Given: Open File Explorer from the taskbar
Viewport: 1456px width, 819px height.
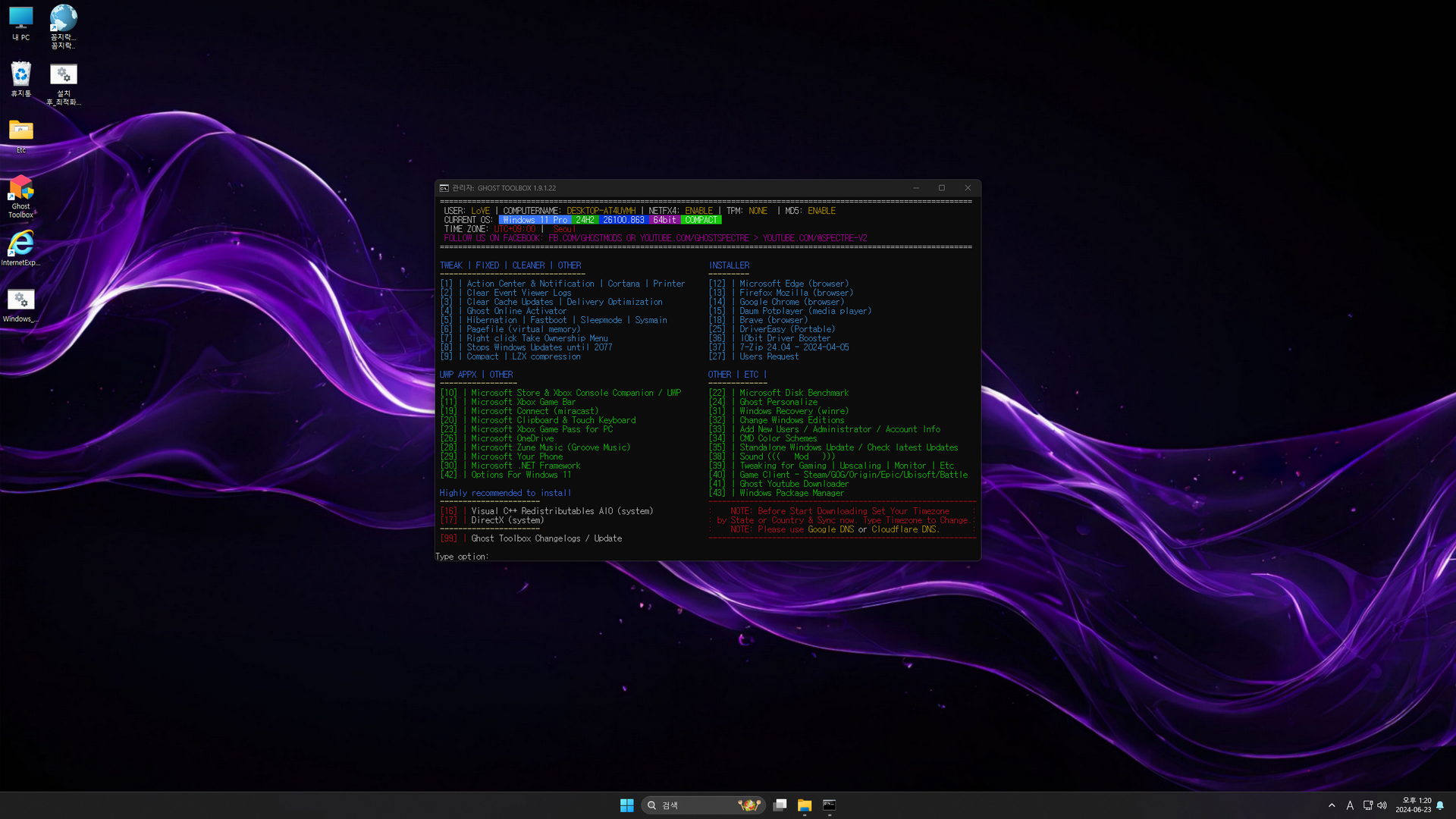Looking at the screenshot, I should coord(805,805).
